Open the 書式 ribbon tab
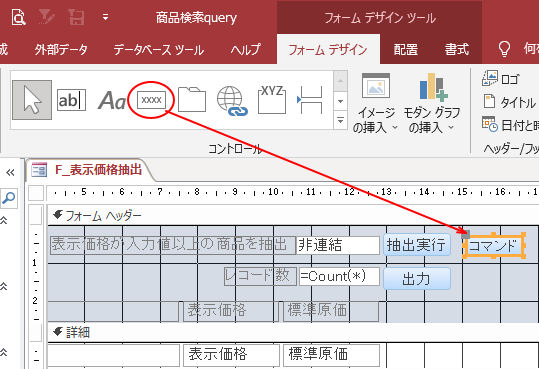 (x=456, y=50)
